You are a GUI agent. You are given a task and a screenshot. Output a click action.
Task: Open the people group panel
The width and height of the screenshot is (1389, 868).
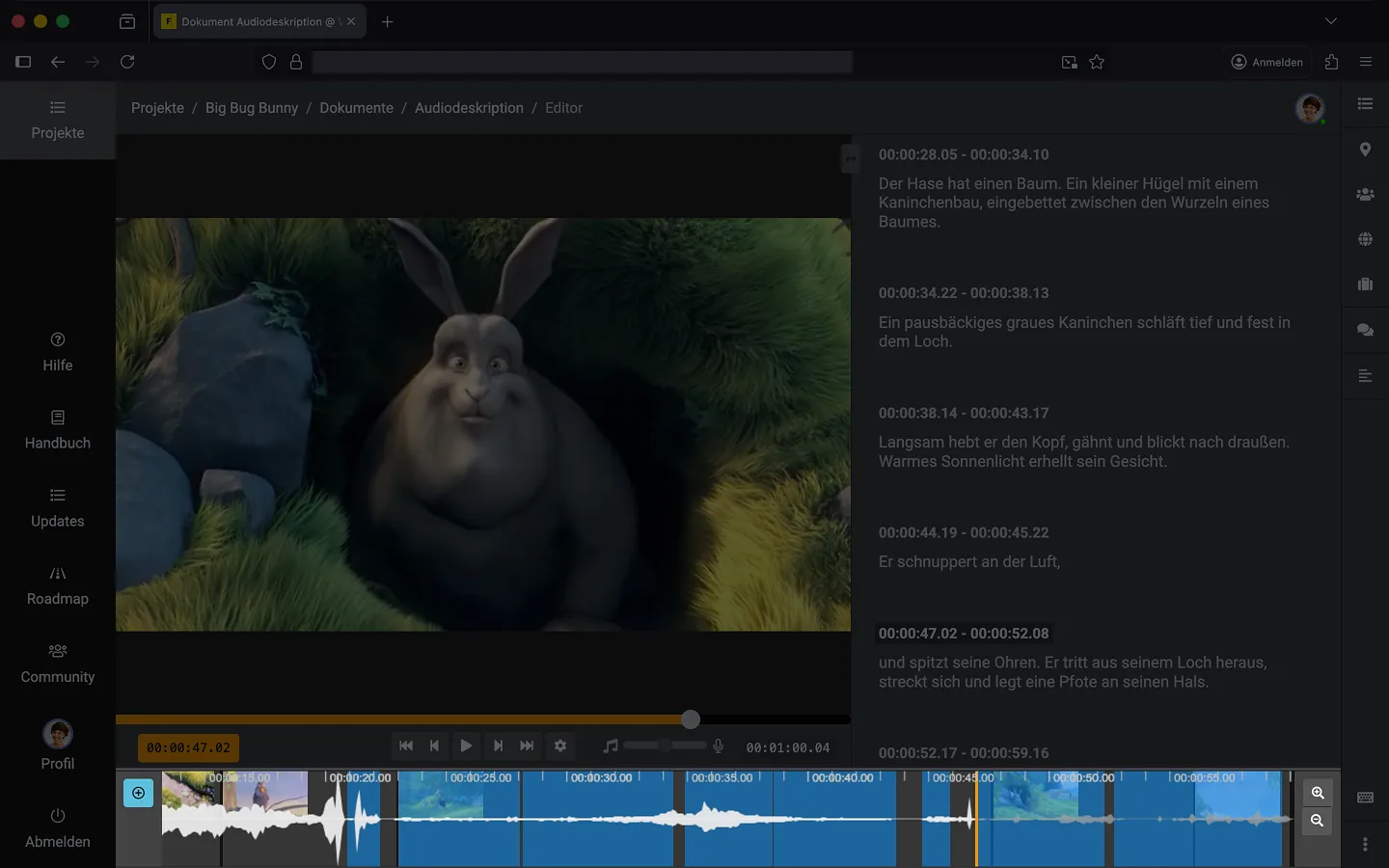[x=1365, y=195]
